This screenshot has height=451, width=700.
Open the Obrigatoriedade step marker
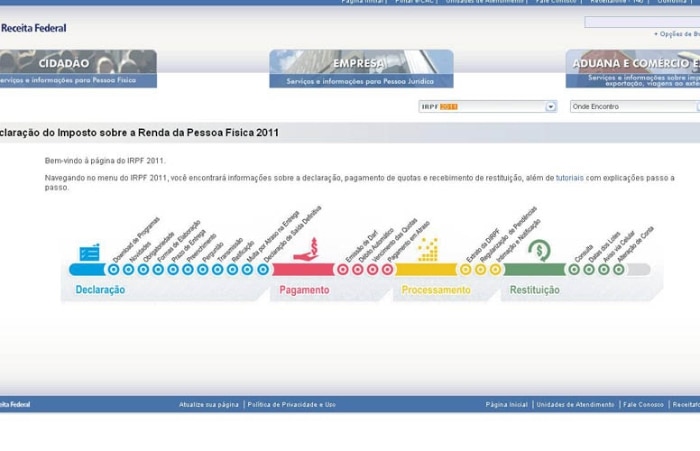coord(143,269)
